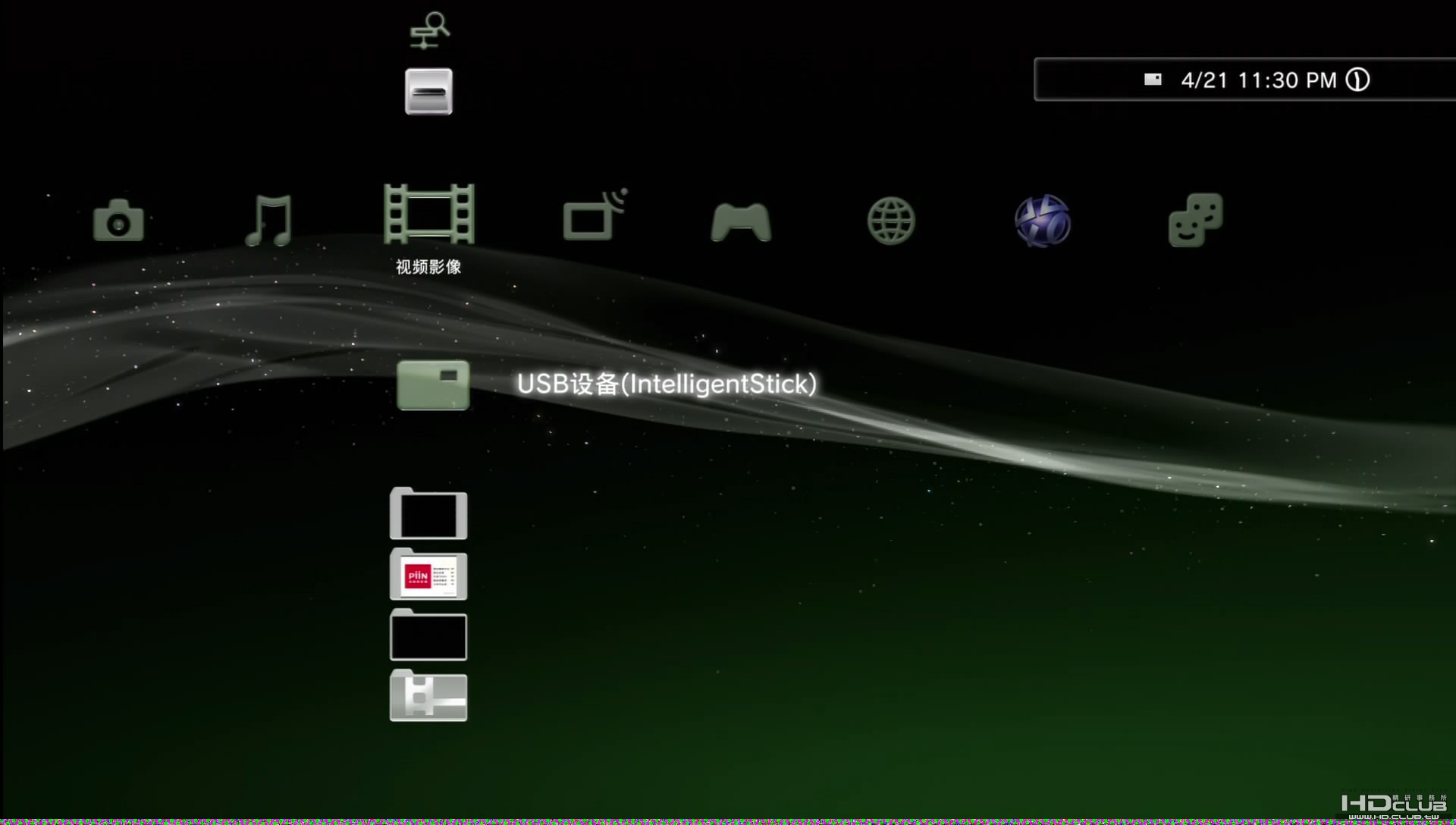Screen dimensions: 1456x825
Task: Open the Friends category icon
Action: click(x=1195, y=220)
